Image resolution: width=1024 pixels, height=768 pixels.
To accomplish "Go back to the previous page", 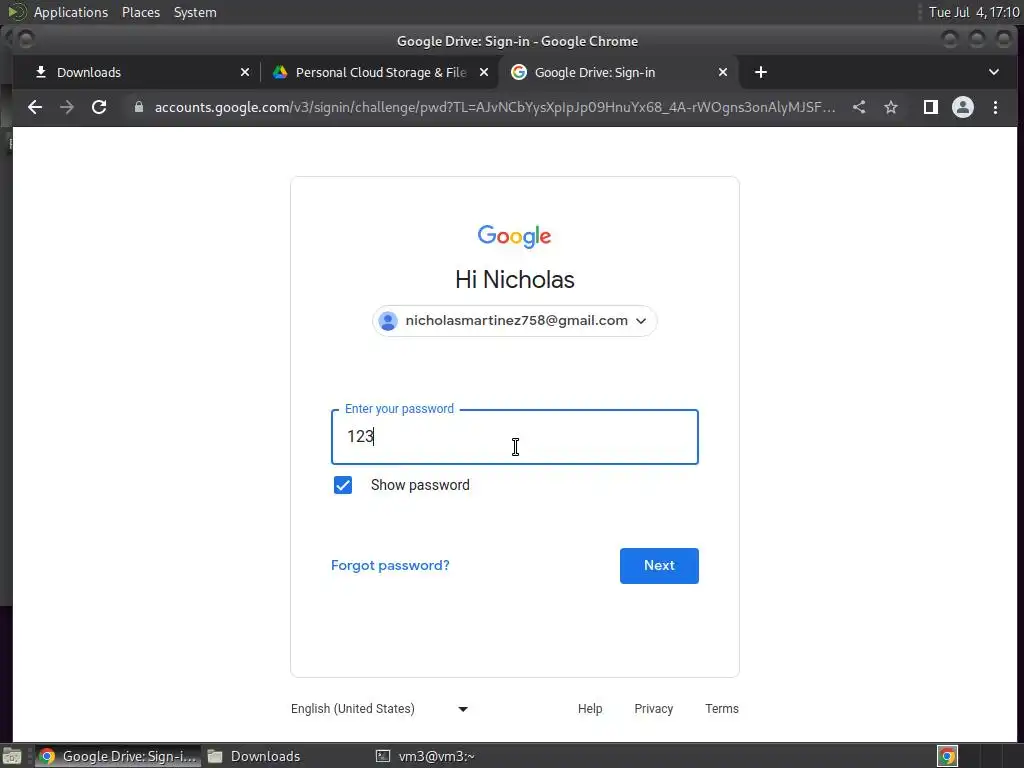I will pyautogui.click(x=35, y=107).
